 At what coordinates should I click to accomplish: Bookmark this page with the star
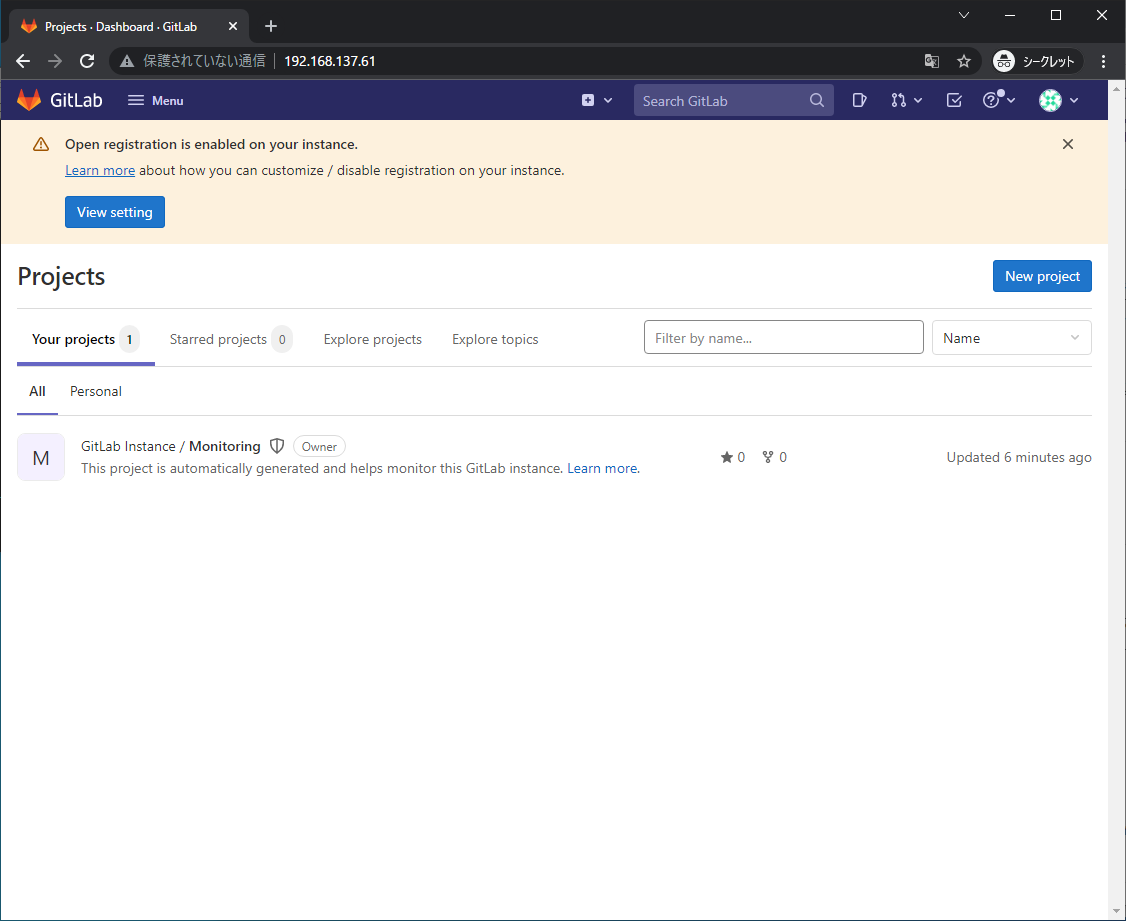click(964, 61)
